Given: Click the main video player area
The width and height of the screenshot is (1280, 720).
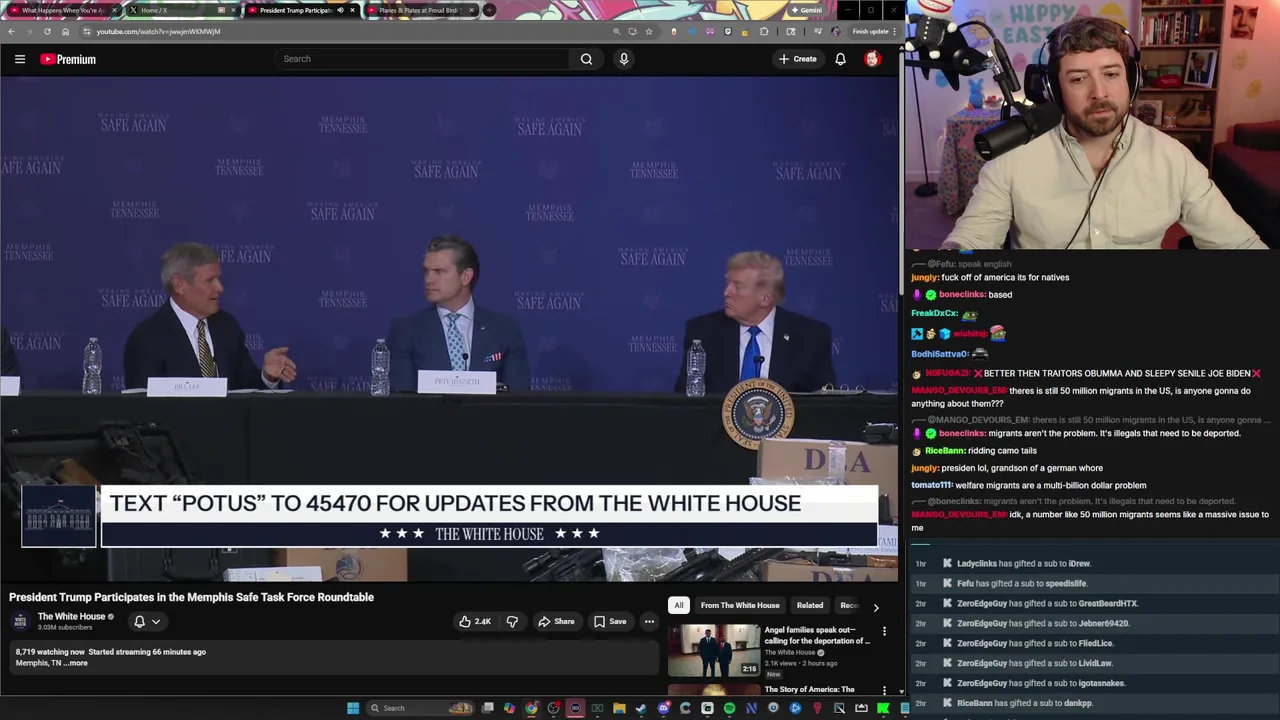Looking at the screenshot, I should (x=449, y=330).
